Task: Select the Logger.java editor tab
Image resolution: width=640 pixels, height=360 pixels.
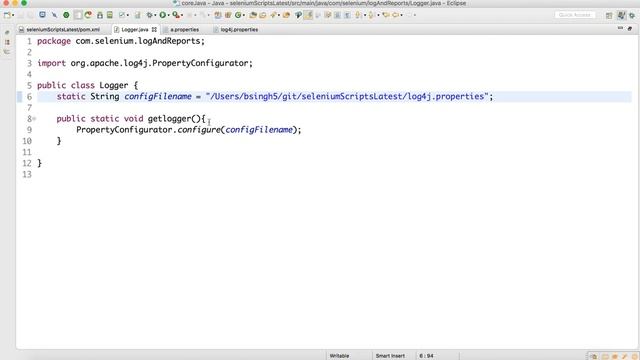Action: [135, 30]
